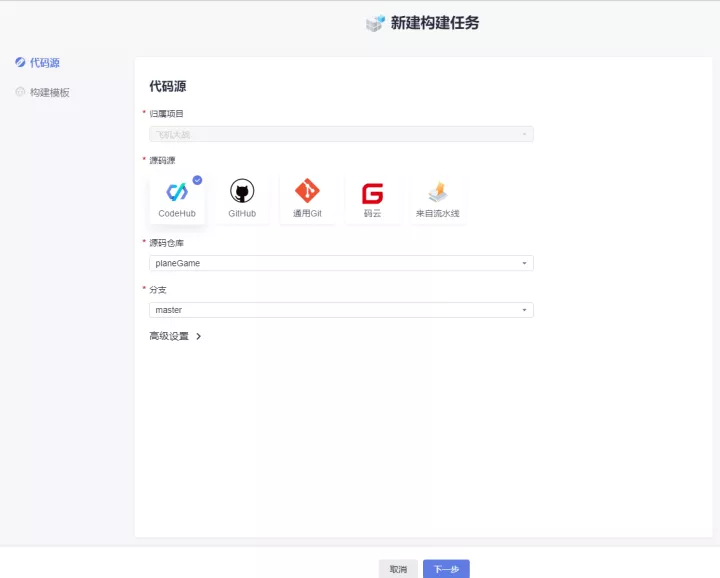Click the 分支 field label
This screenshot has height=578, width=720.
158,290
